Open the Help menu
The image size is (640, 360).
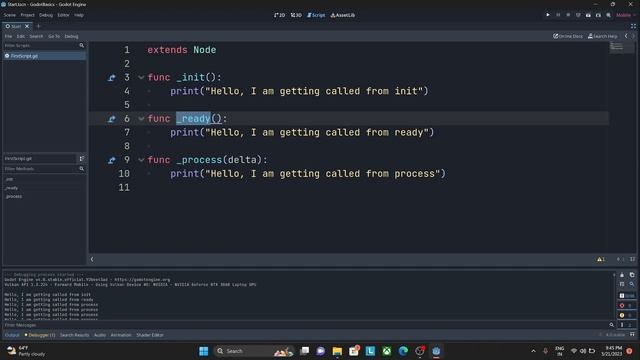pyautogui.click(x=79, y=15)
